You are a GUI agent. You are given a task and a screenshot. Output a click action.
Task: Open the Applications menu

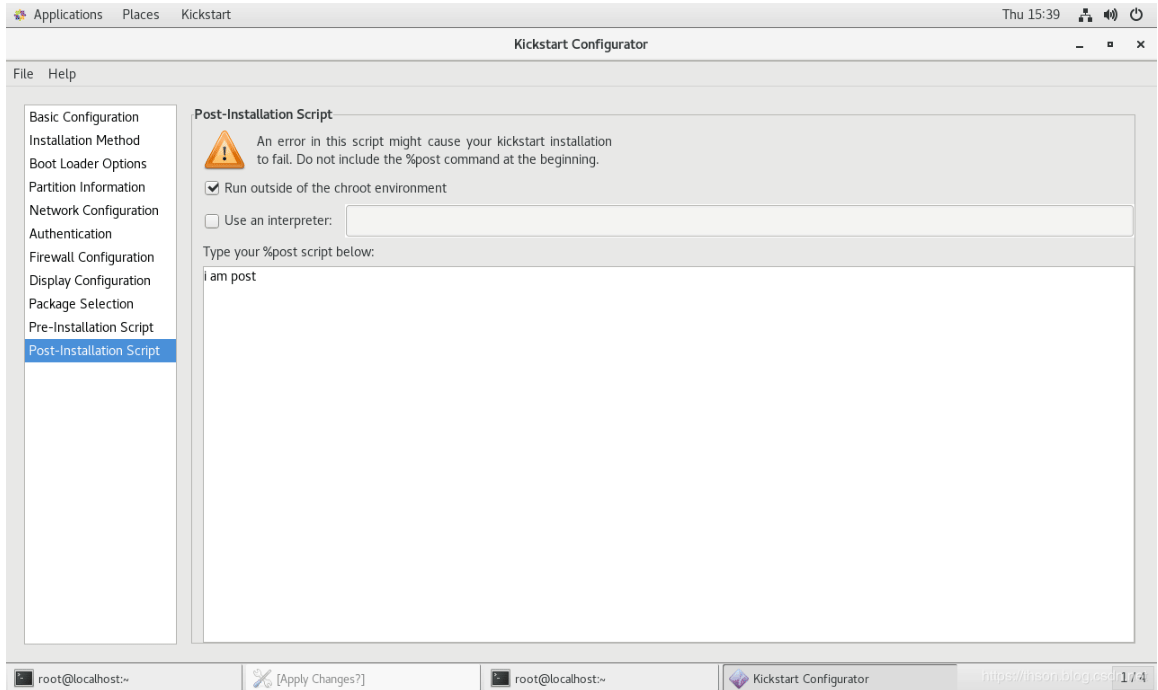[x=68, y=14]
